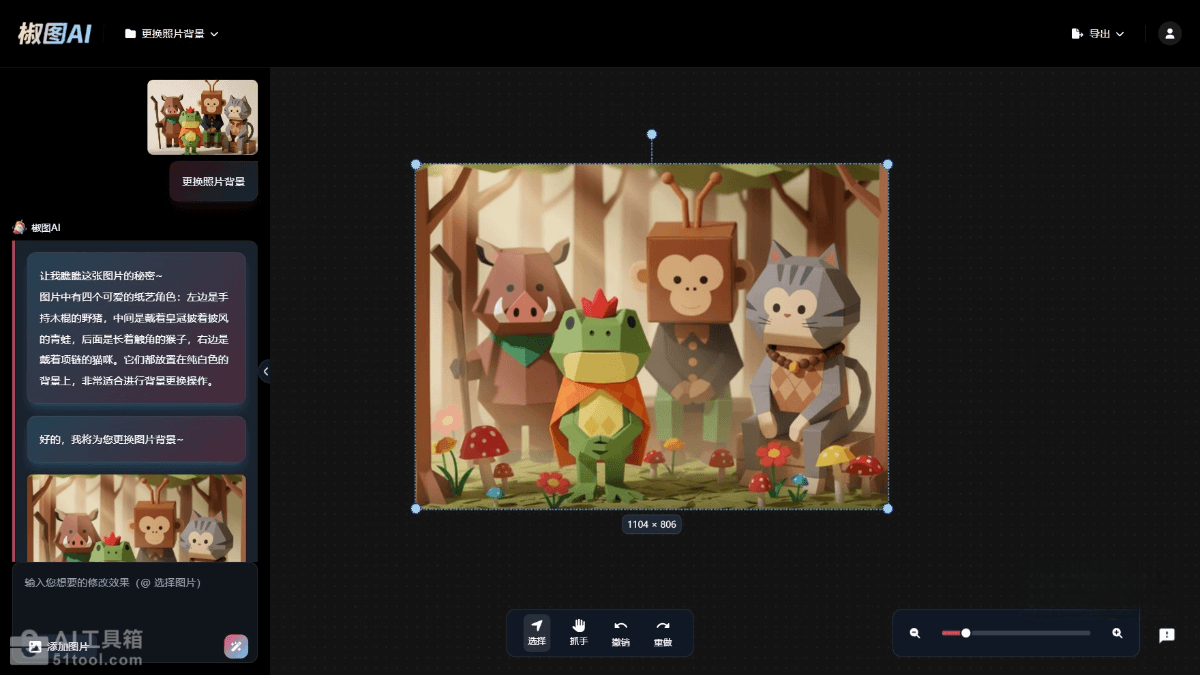Zoom in with the plus magnifier
Viewport: 1200px width, 675px height.
tap(1117, 633)
